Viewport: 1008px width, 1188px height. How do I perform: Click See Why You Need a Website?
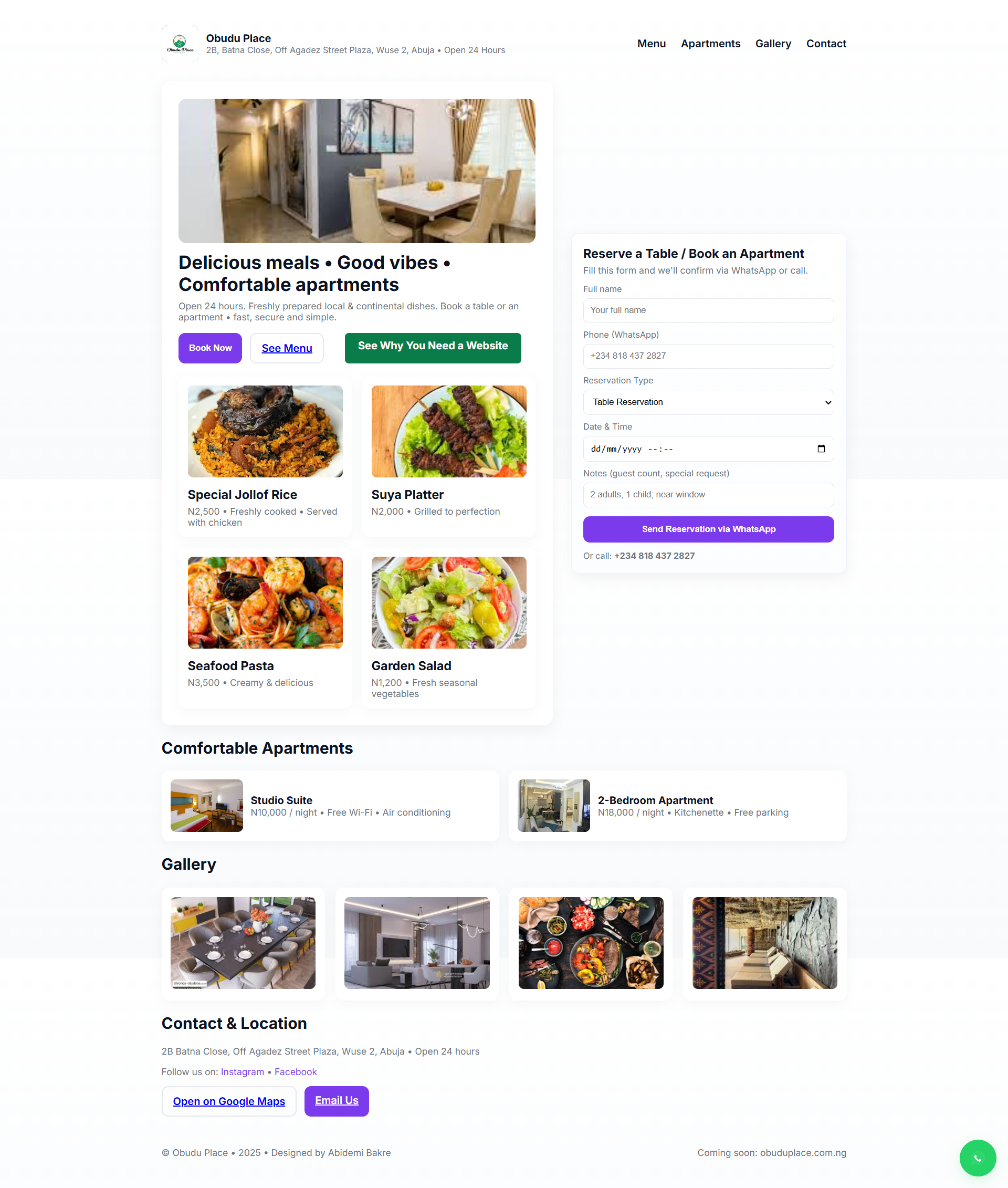pos(433,347)
